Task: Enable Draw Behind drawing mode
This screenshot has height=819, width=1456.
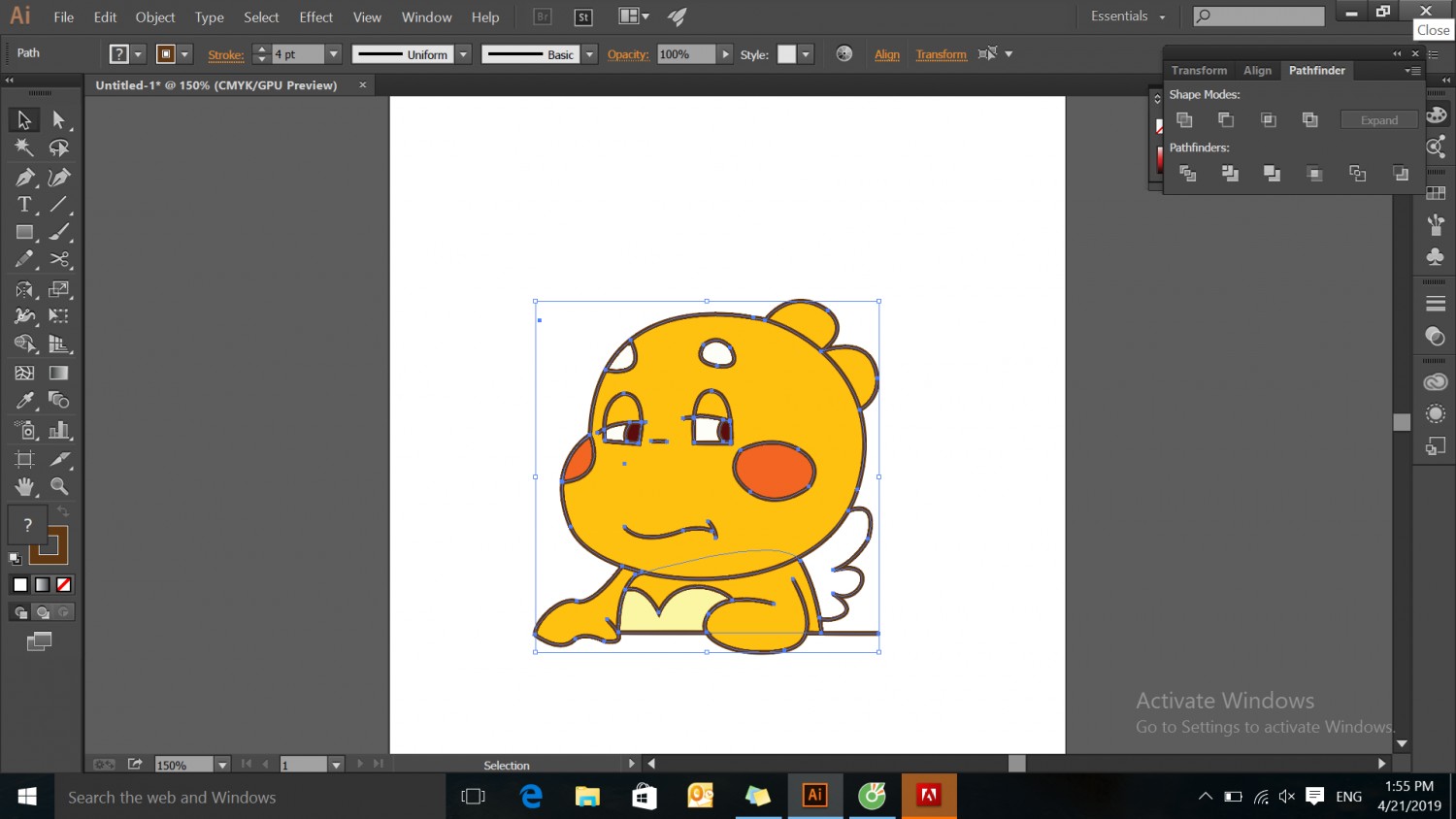Action: 42,612
